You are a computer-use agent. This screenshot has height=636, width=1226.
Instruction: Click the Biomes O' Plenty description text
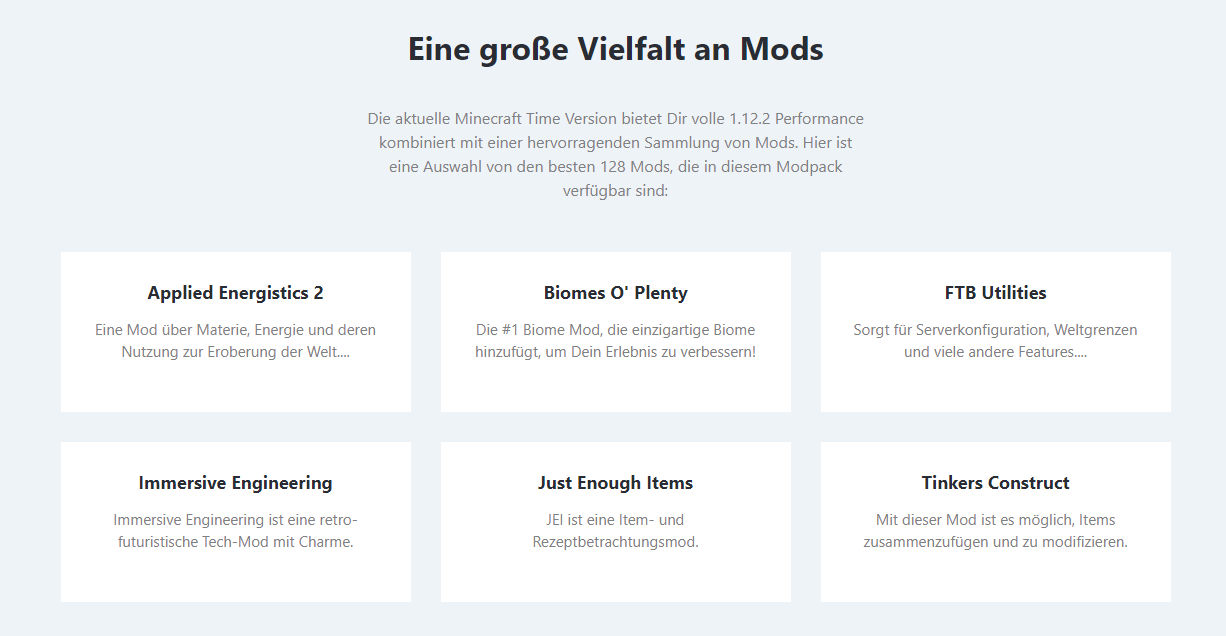click(x=615, y=341)
